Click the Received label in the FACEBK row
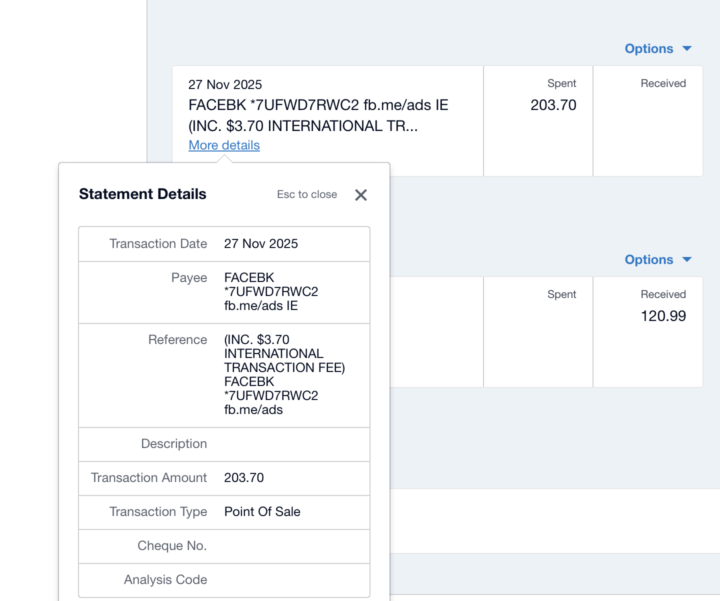Viewport: 720px width, 601px height. click(663, 84)
